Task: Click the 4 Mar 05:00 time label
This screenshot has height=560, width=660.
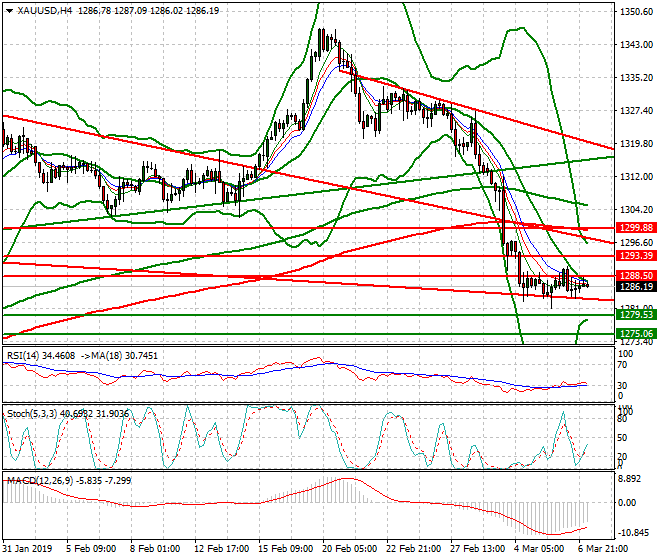Action: (539, 549)
